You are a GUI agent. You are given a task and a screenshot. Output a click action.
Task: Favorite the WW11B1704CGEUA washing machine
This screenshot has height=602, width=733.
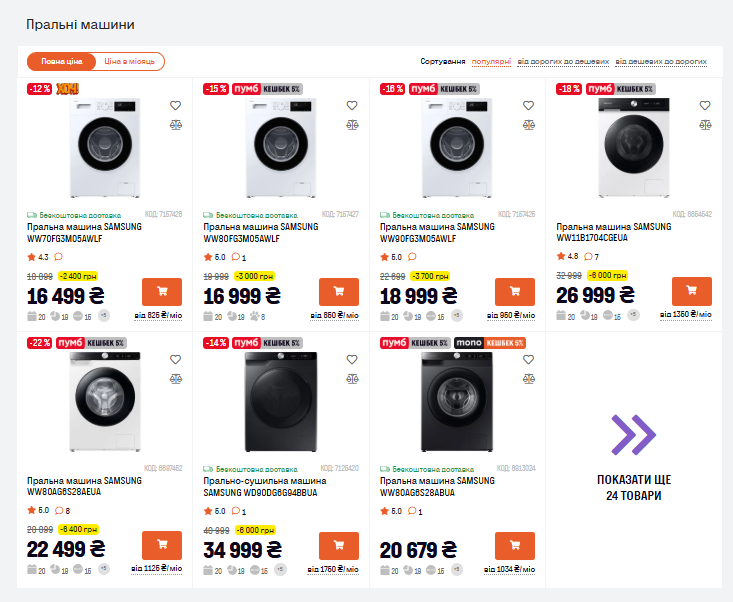(704, 105)
